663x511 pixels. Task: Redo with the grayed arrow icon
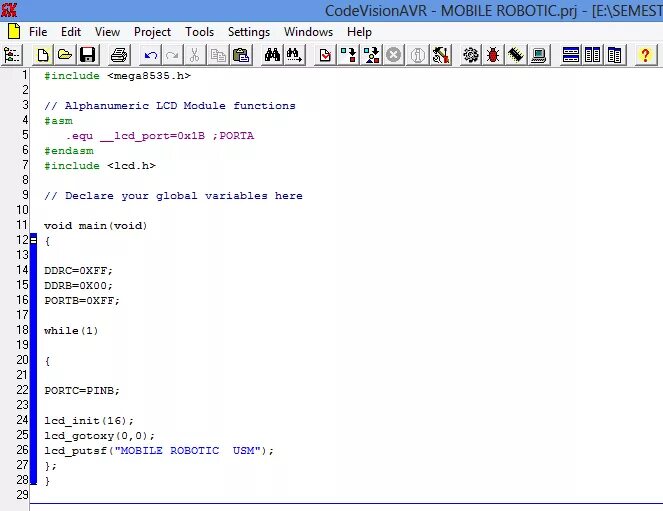(173, 55)
